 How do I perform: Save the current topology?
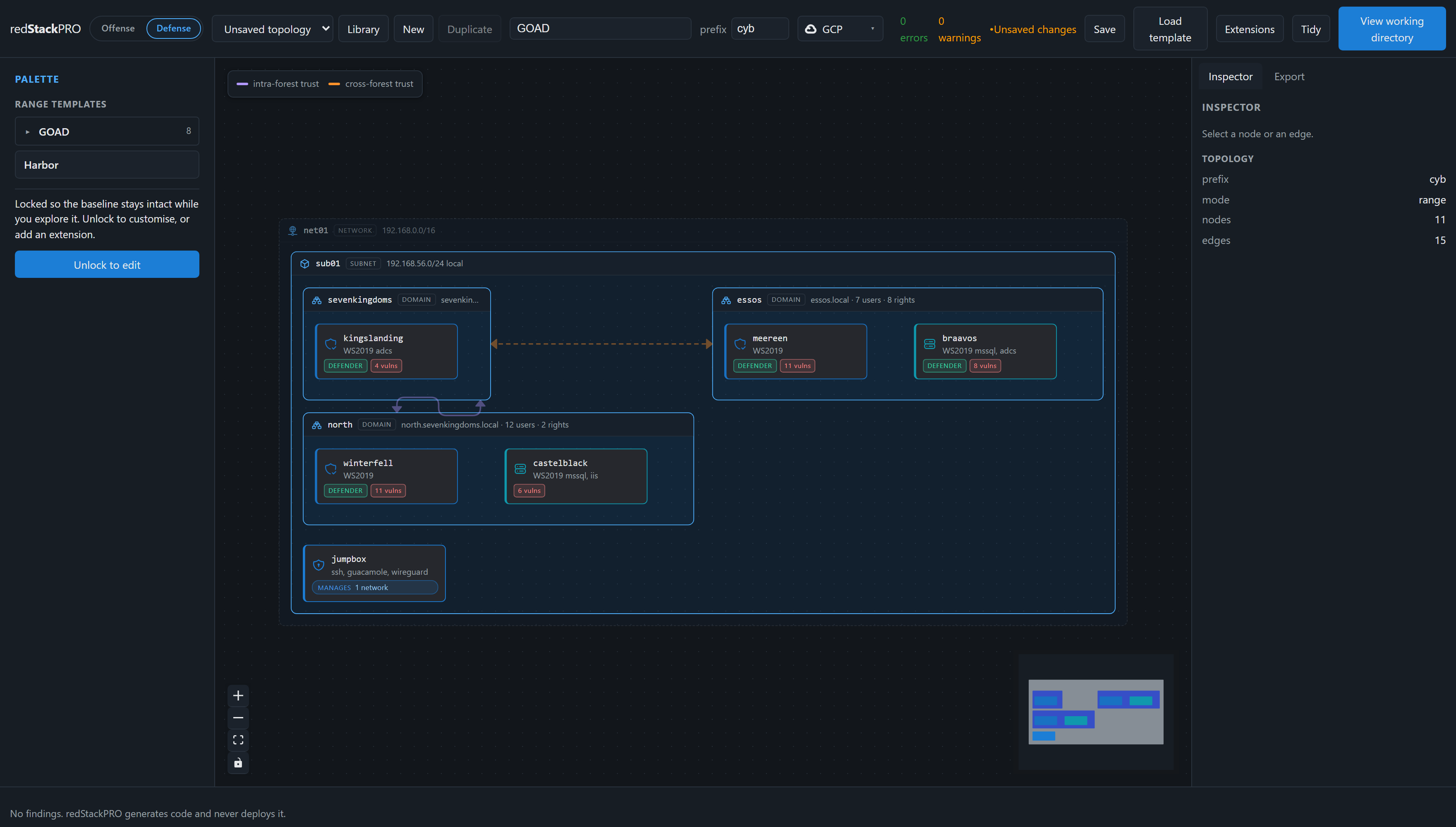[1104, 29]
